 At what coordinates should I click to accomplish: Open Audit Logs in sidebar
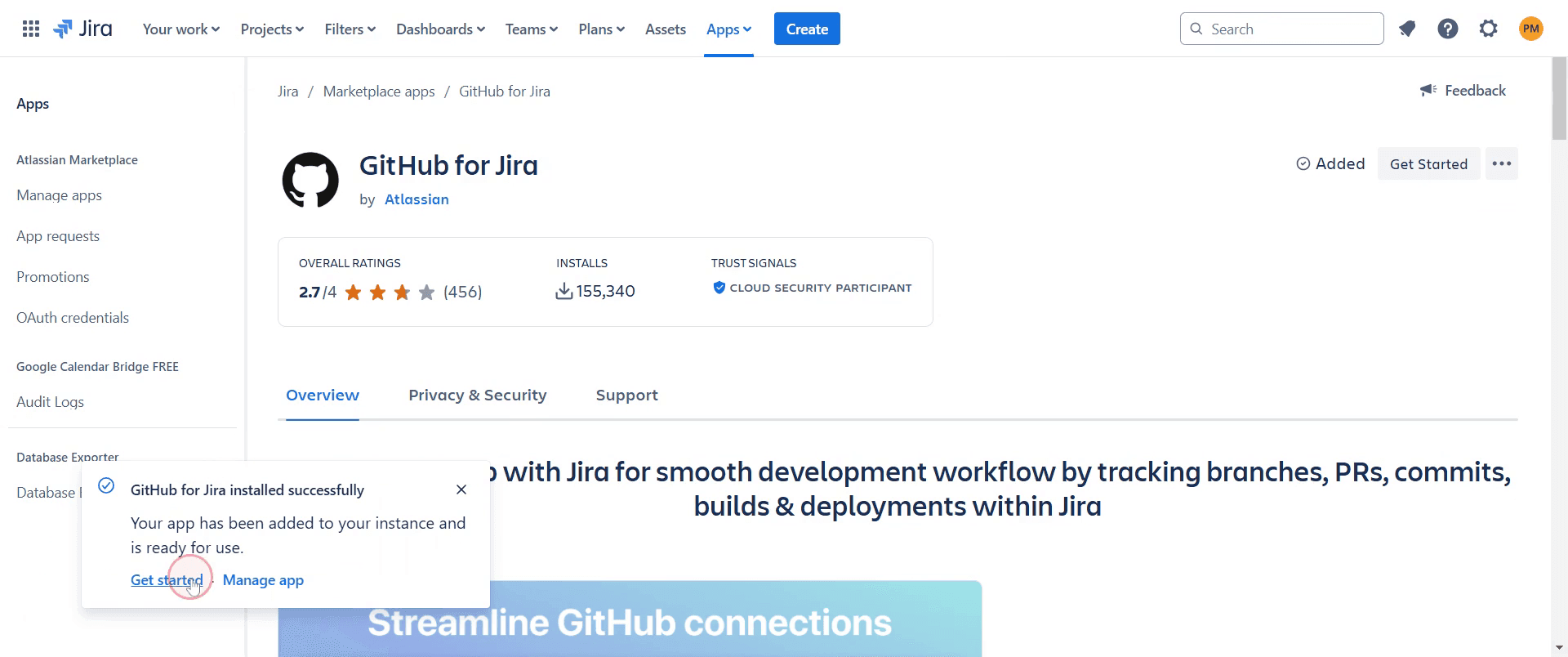[50, 402]
